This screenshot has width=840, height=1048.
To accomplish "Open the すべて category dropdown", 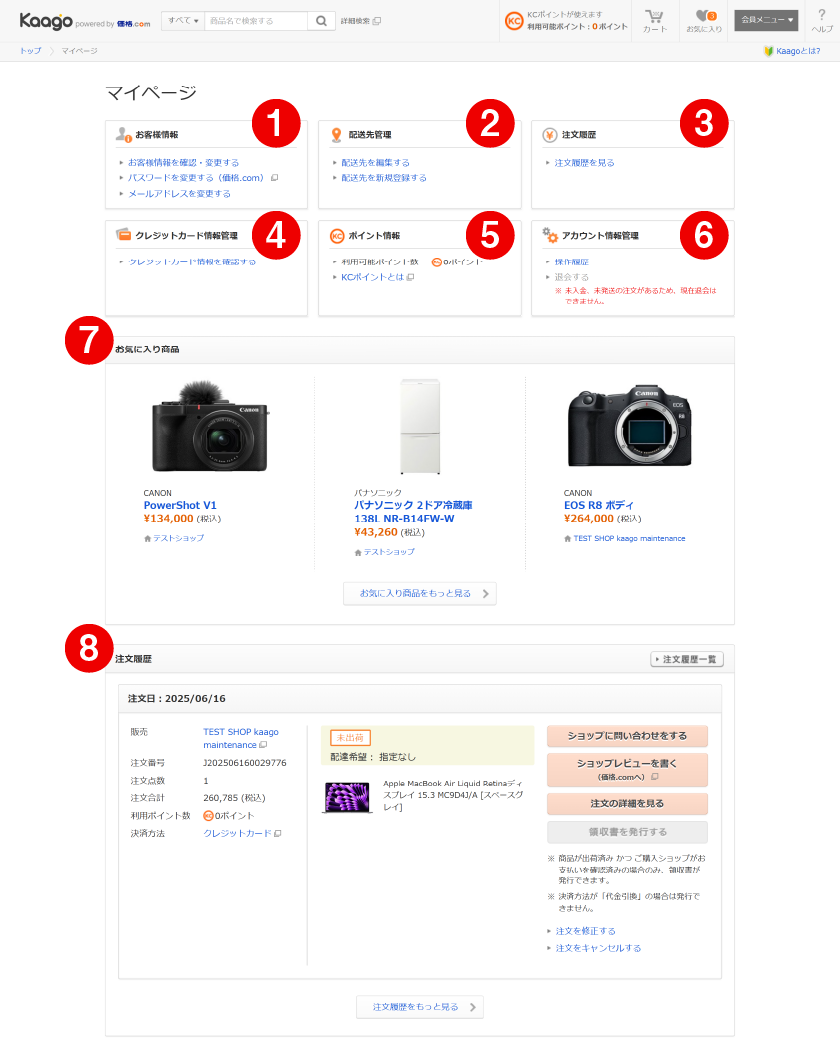I will (182, 21).
